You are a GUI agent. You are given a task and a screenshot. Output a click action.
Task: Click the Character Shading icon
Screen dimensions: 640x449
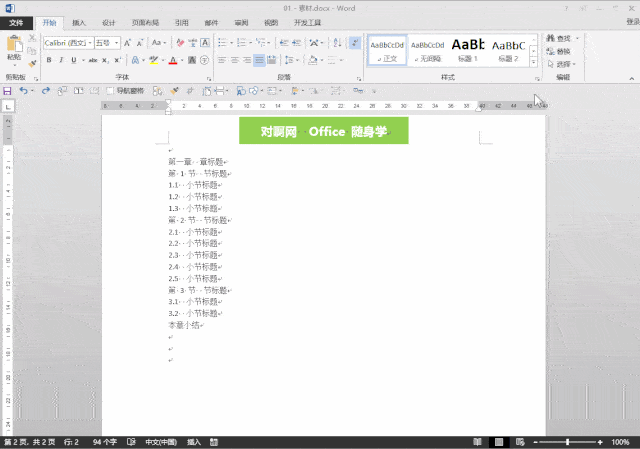point(192,60)
